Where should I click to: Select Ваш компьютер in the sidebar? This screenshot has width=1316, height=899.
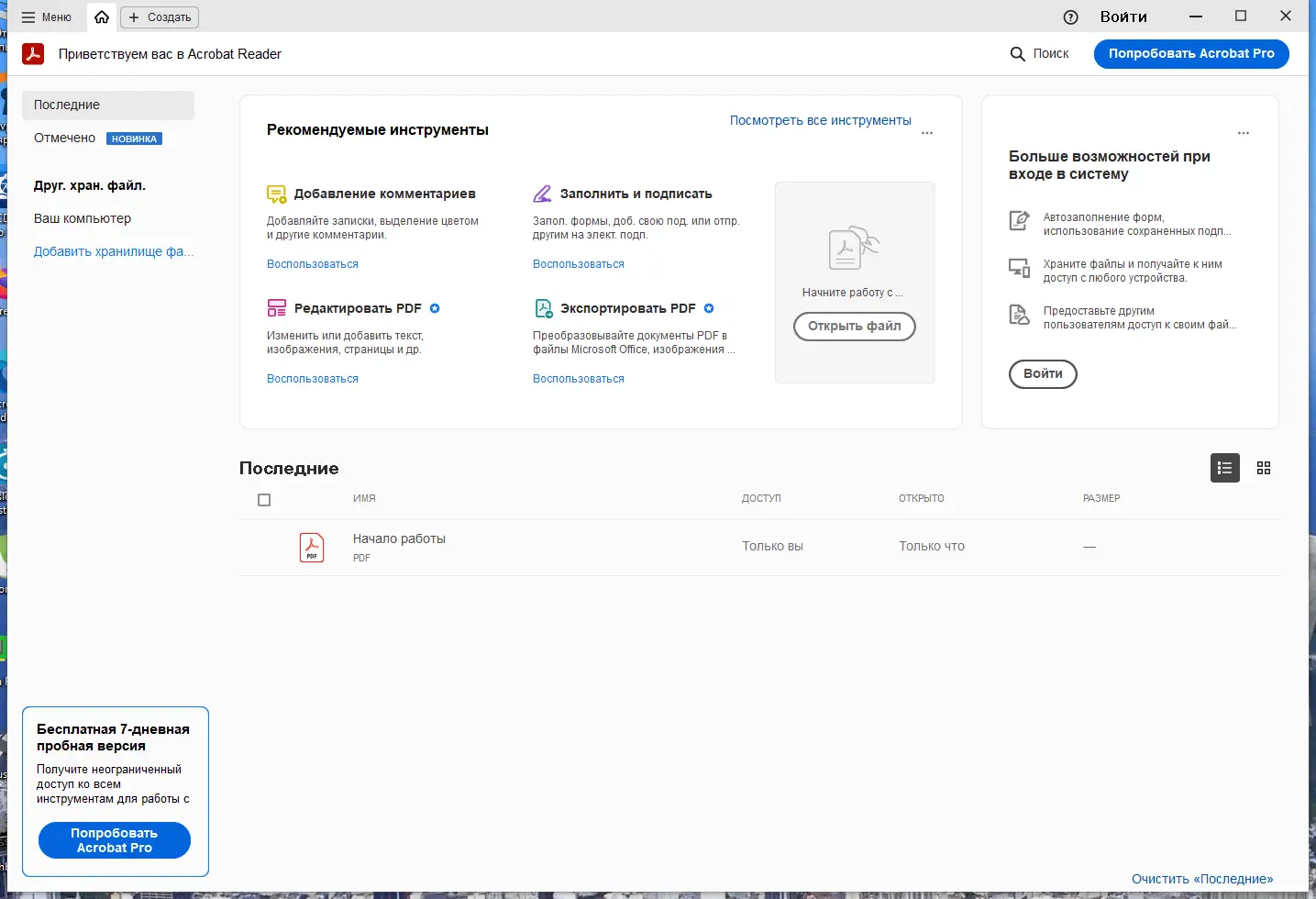pos(83,218)
